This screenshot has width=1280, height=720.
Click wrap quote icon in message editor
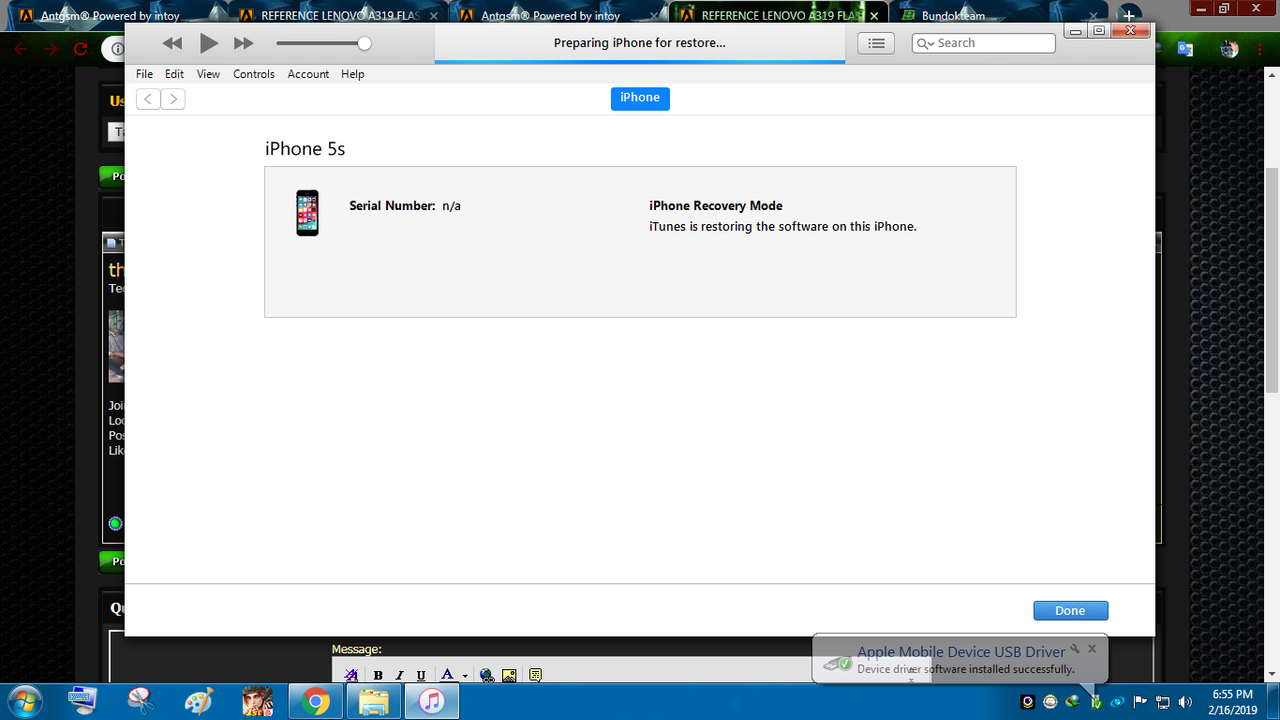pyautogui.click(x=535, y=676)
